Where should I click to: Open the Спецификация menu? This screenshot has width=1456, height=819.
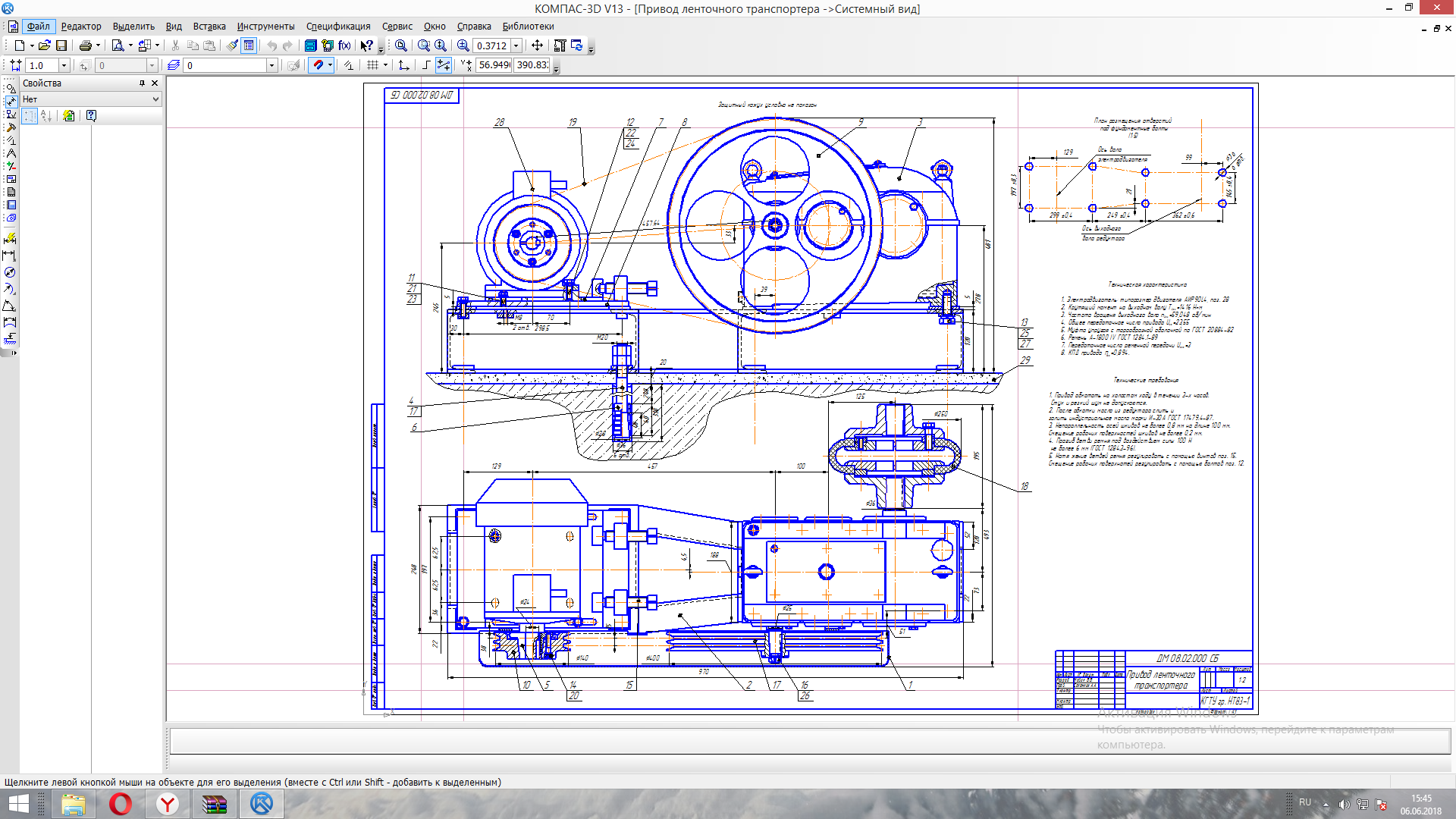coord(338,26)
